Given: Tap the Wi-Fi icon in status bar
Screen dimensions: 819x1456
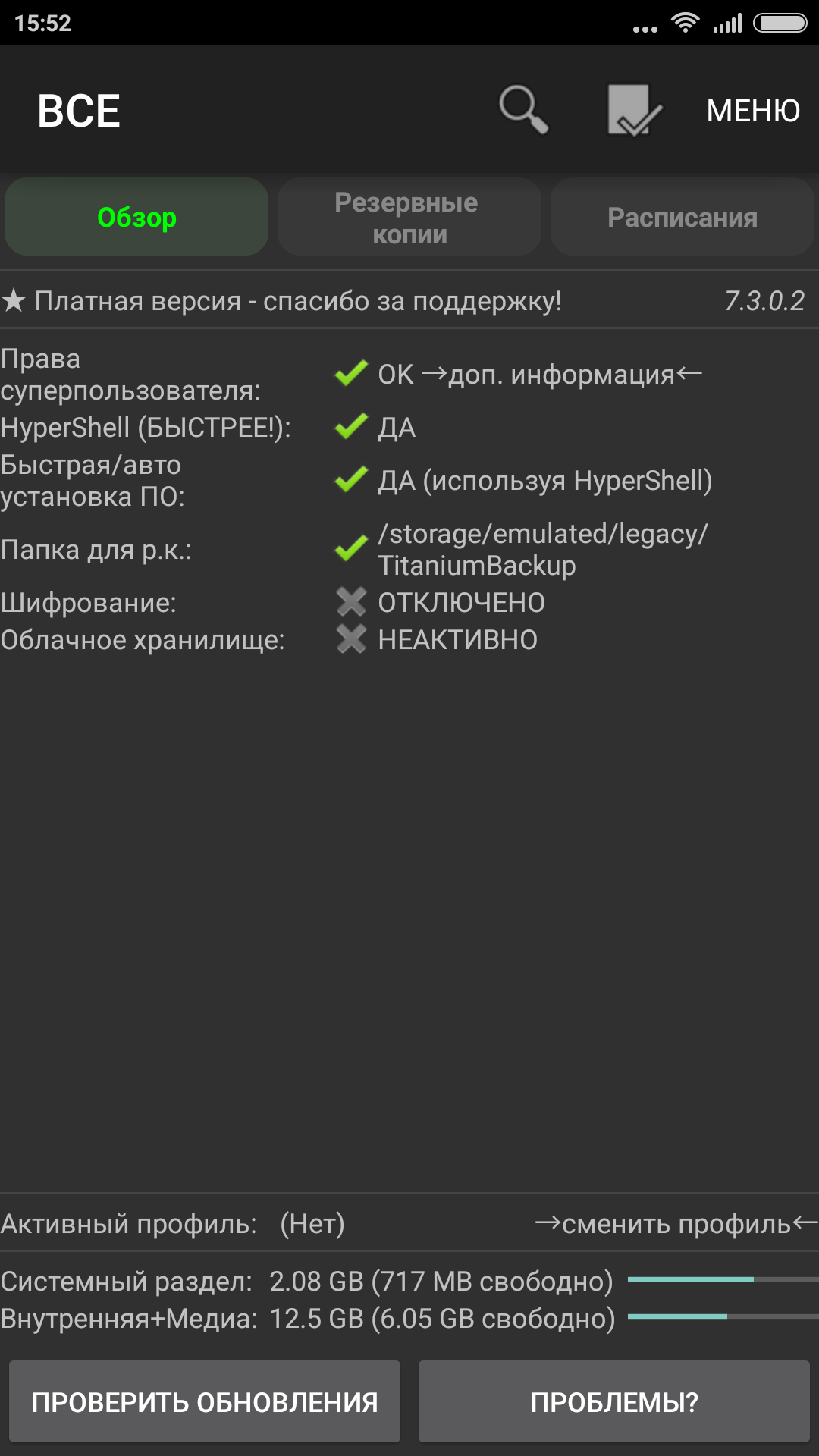Looking at the screenshot, I should coord(685,24).
